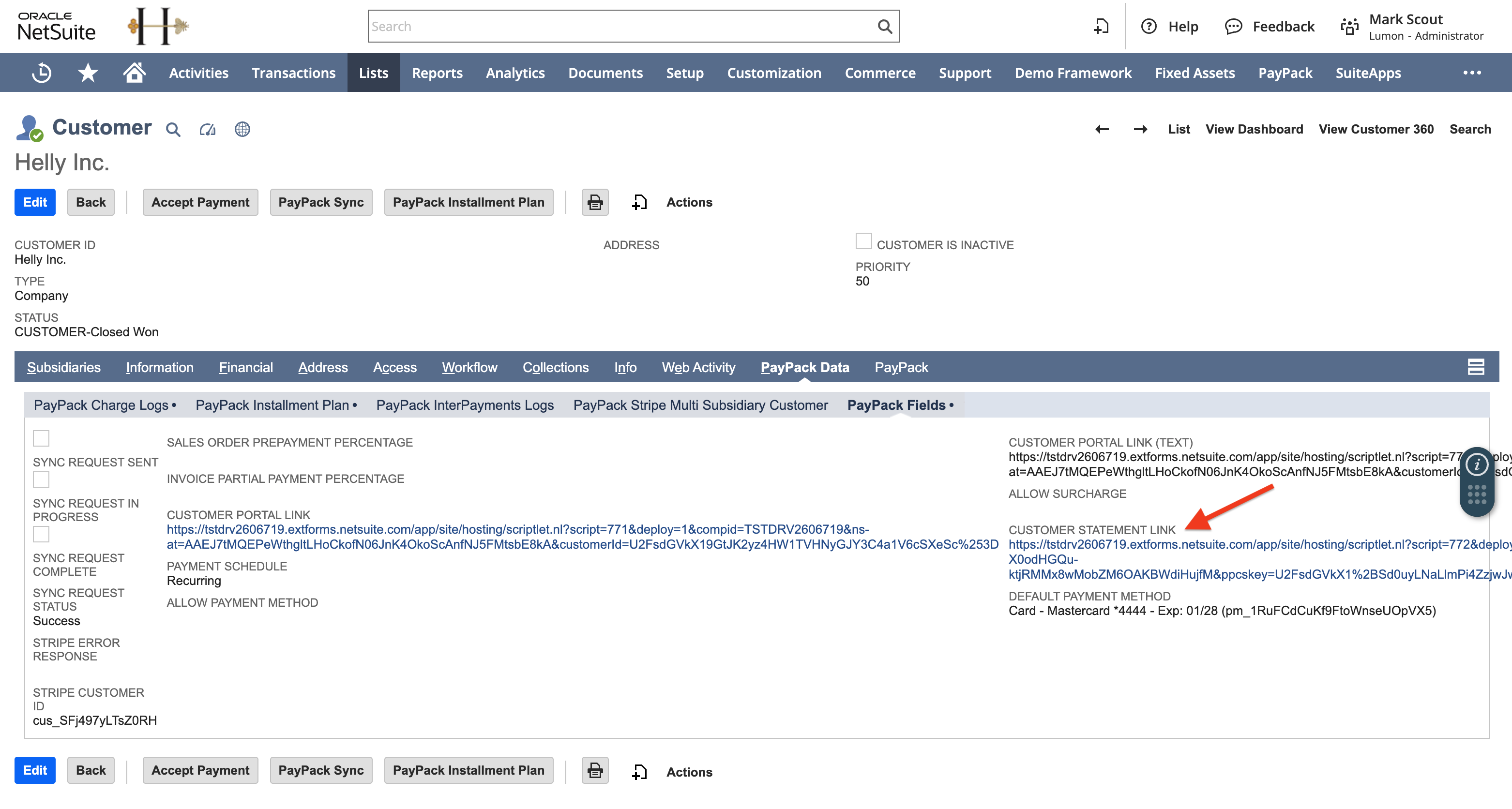Click the Create New icon in header

(1101, 27)
